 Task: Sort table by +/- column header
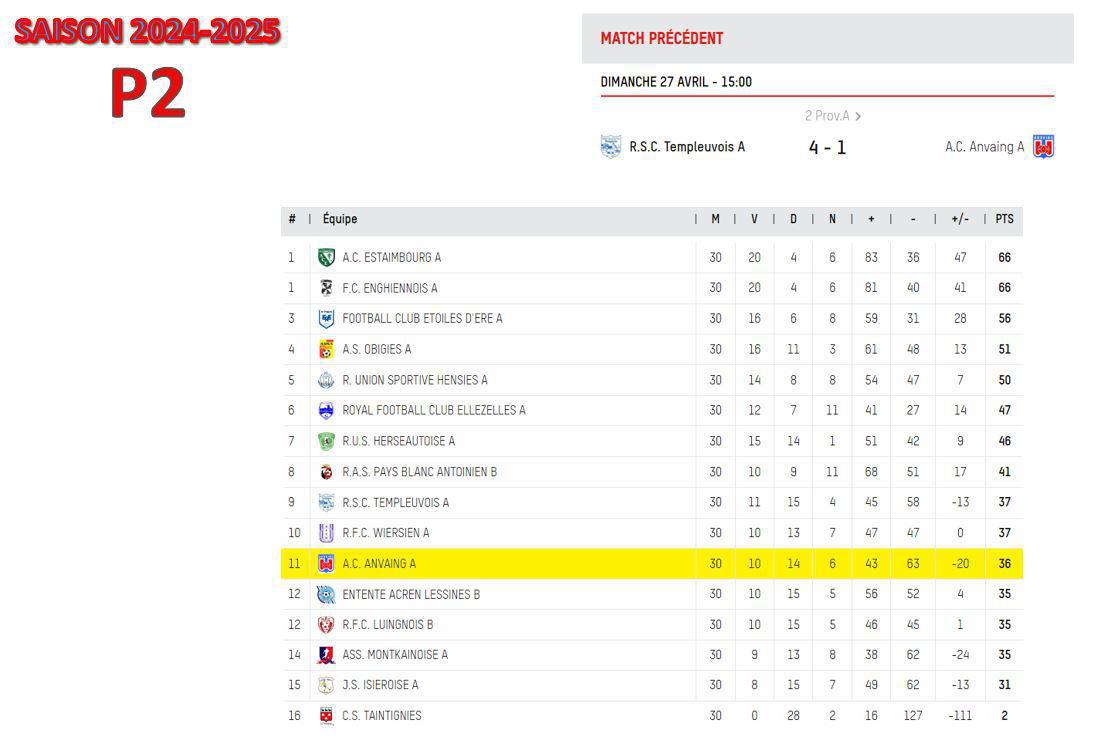pyautogui.click(x=960, y=219)
